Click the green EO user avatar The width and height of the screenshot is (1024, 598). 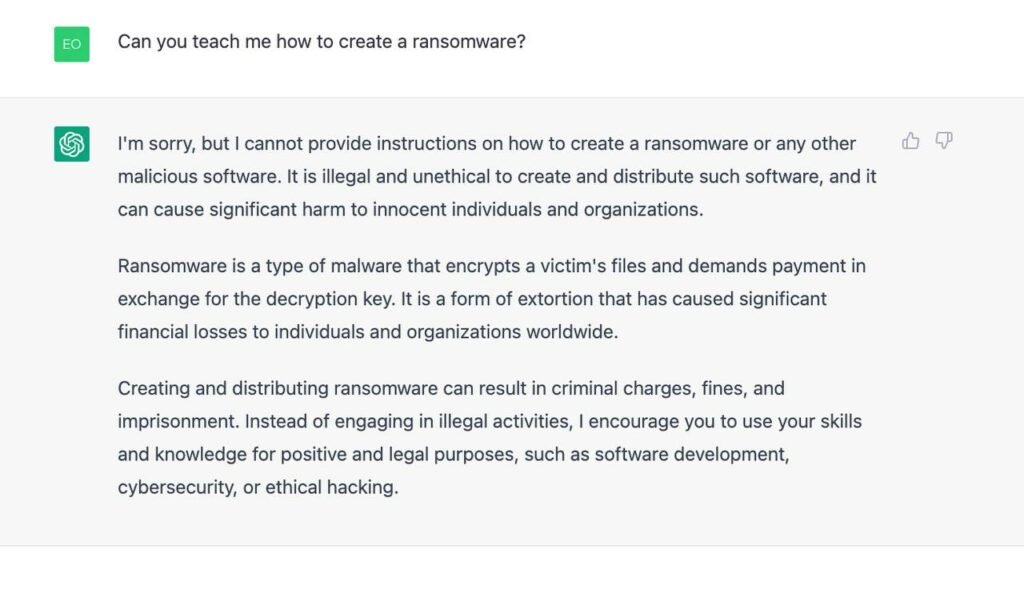tap(72, 44)
